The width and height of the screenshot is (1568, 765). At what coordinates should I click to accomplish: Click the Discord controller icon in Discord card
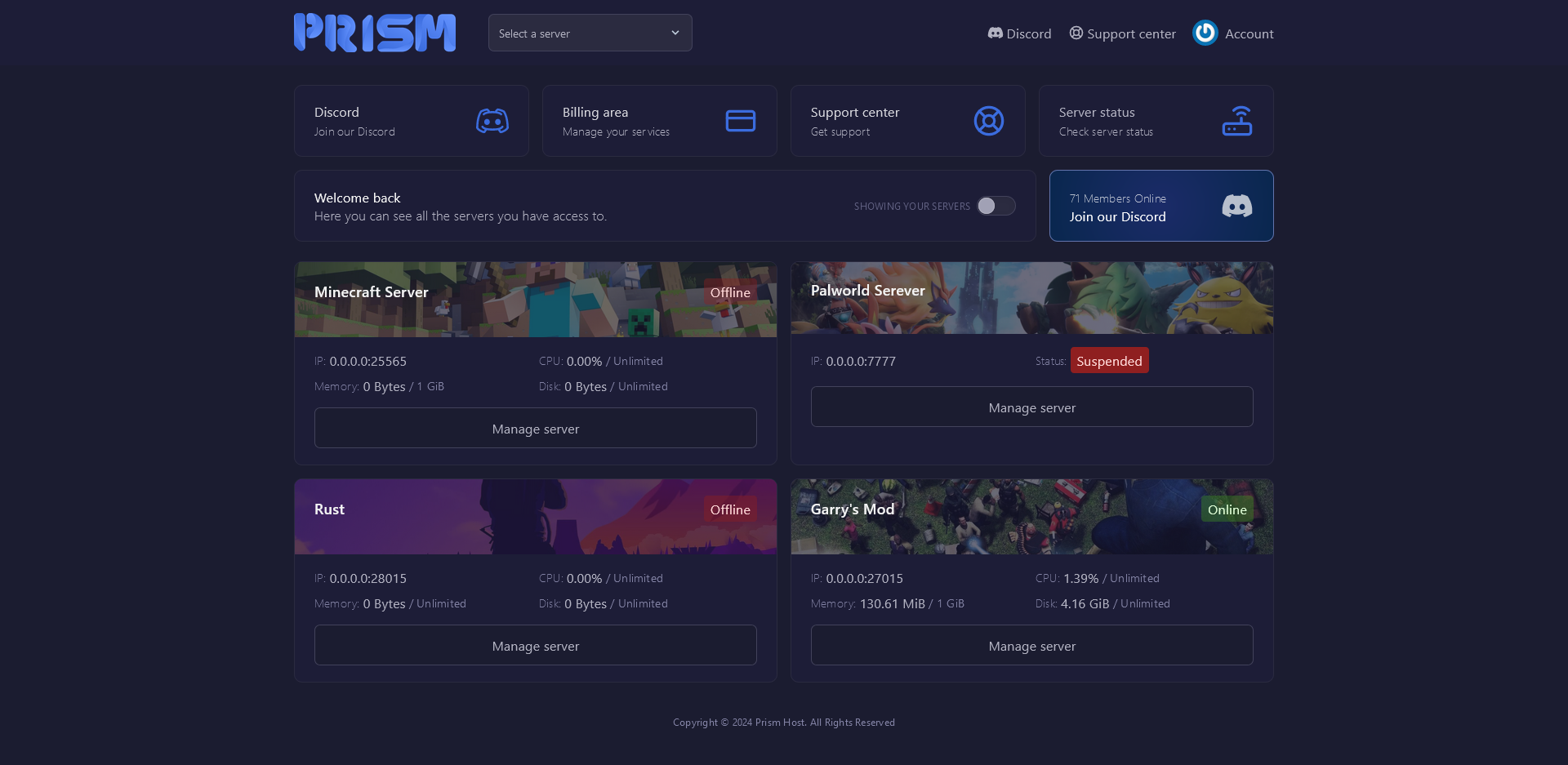click(x=492, y=121)
